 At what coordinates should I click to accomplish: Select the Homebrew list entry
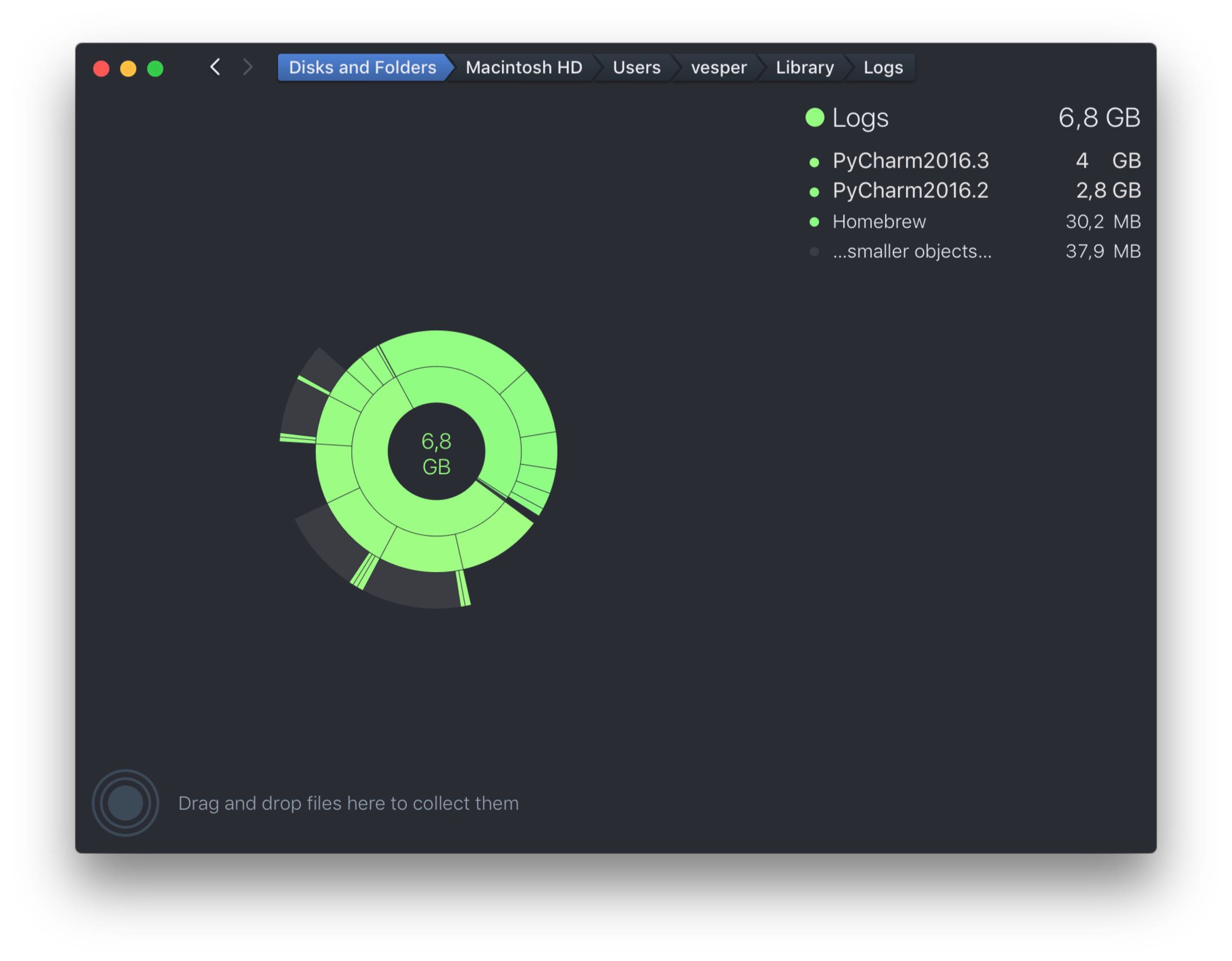879,222
